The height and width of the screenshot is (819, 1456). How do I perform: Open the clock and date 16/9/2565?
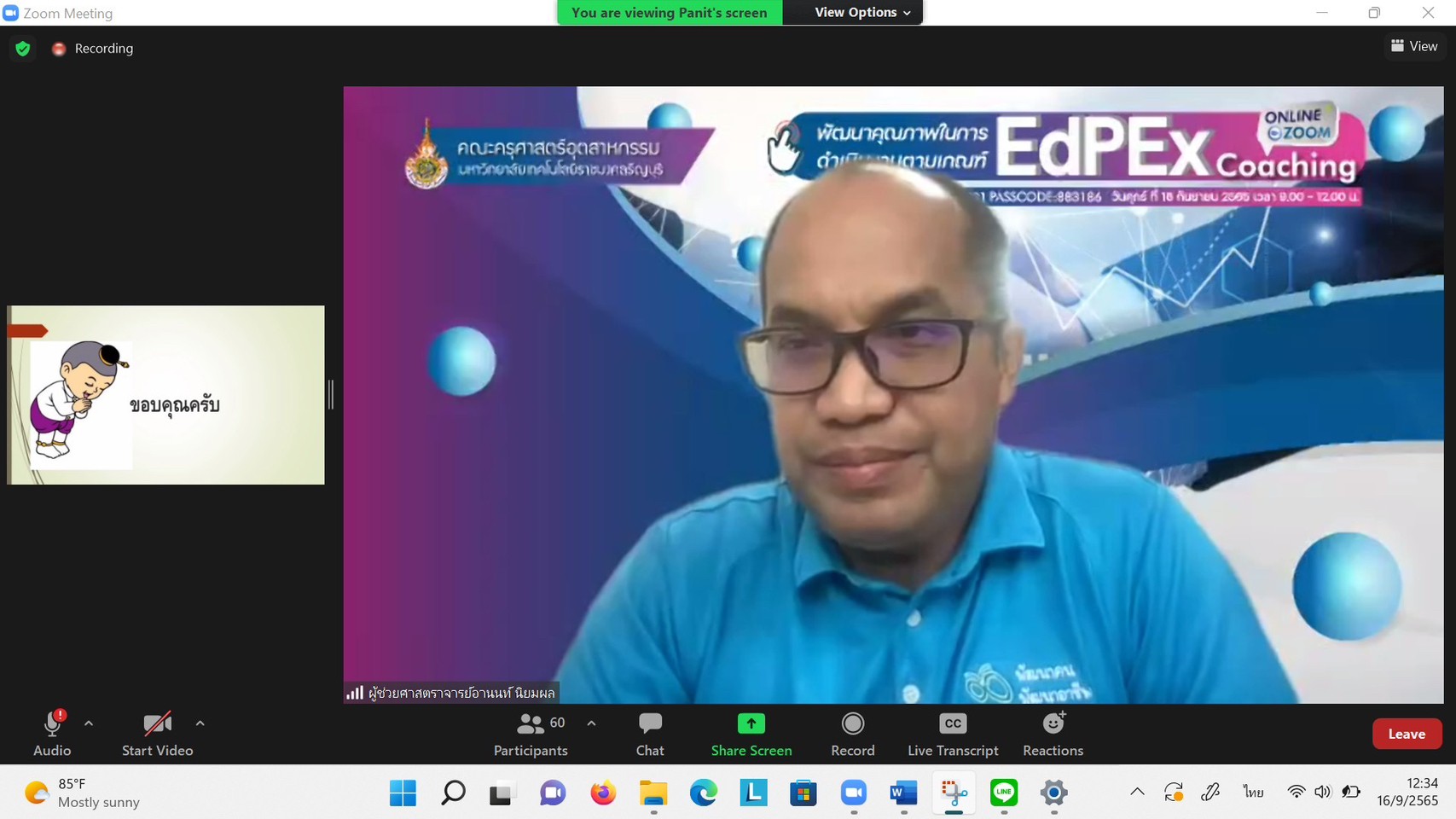(x=1407, y=793)
